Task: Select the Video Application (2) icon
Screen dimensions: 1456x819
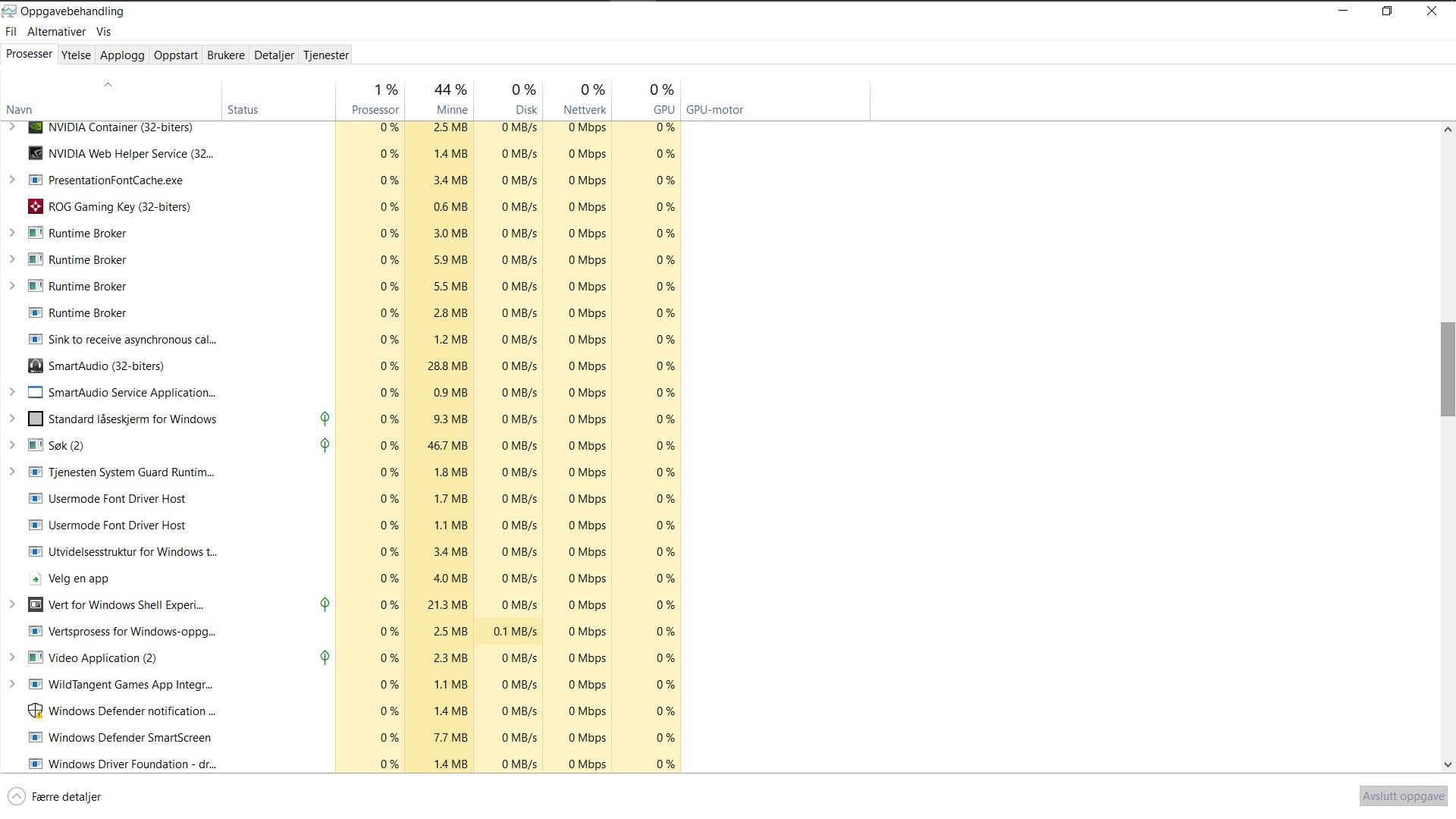Action: click(35, 658)
